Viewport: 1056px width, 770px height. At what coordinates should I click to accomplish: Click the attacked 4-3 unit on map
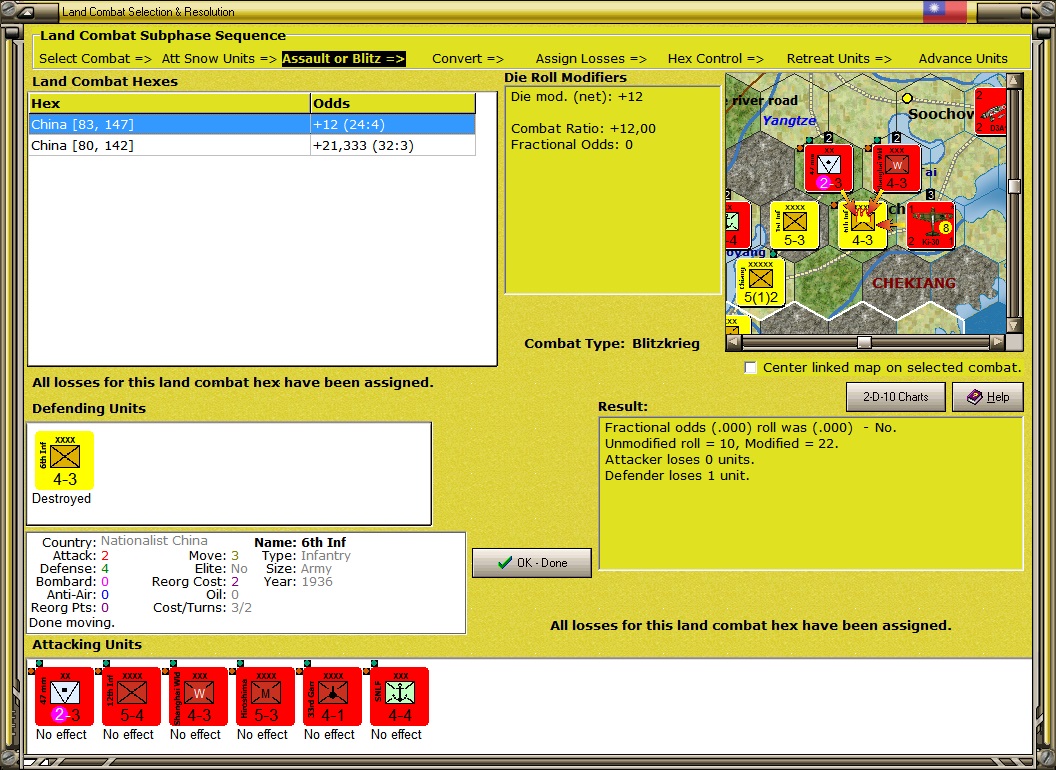pyautogui.click(x=862, y=225)
